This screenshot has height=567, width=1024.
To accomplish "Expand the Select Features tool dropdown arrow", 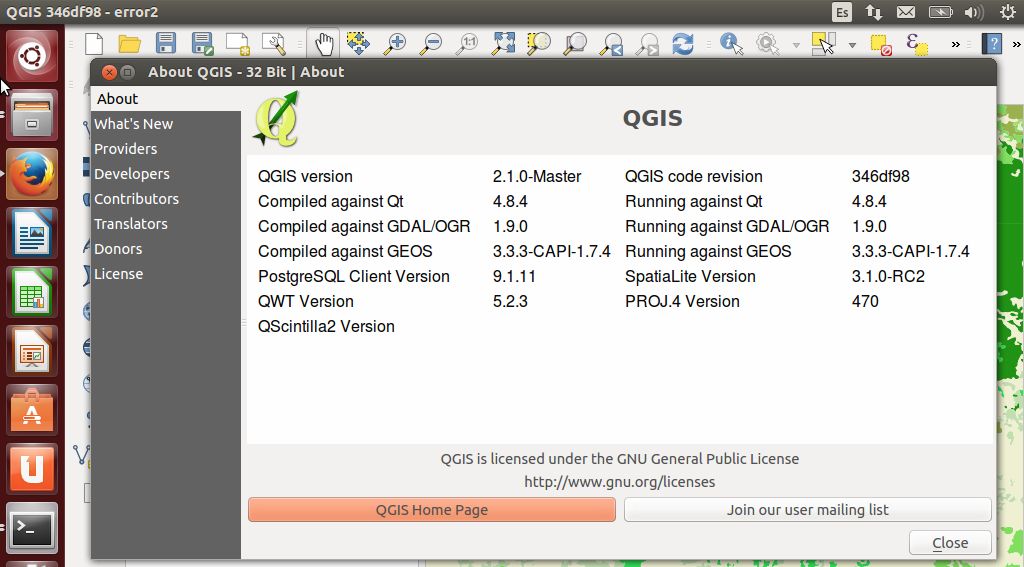I will tap(852, 44).
